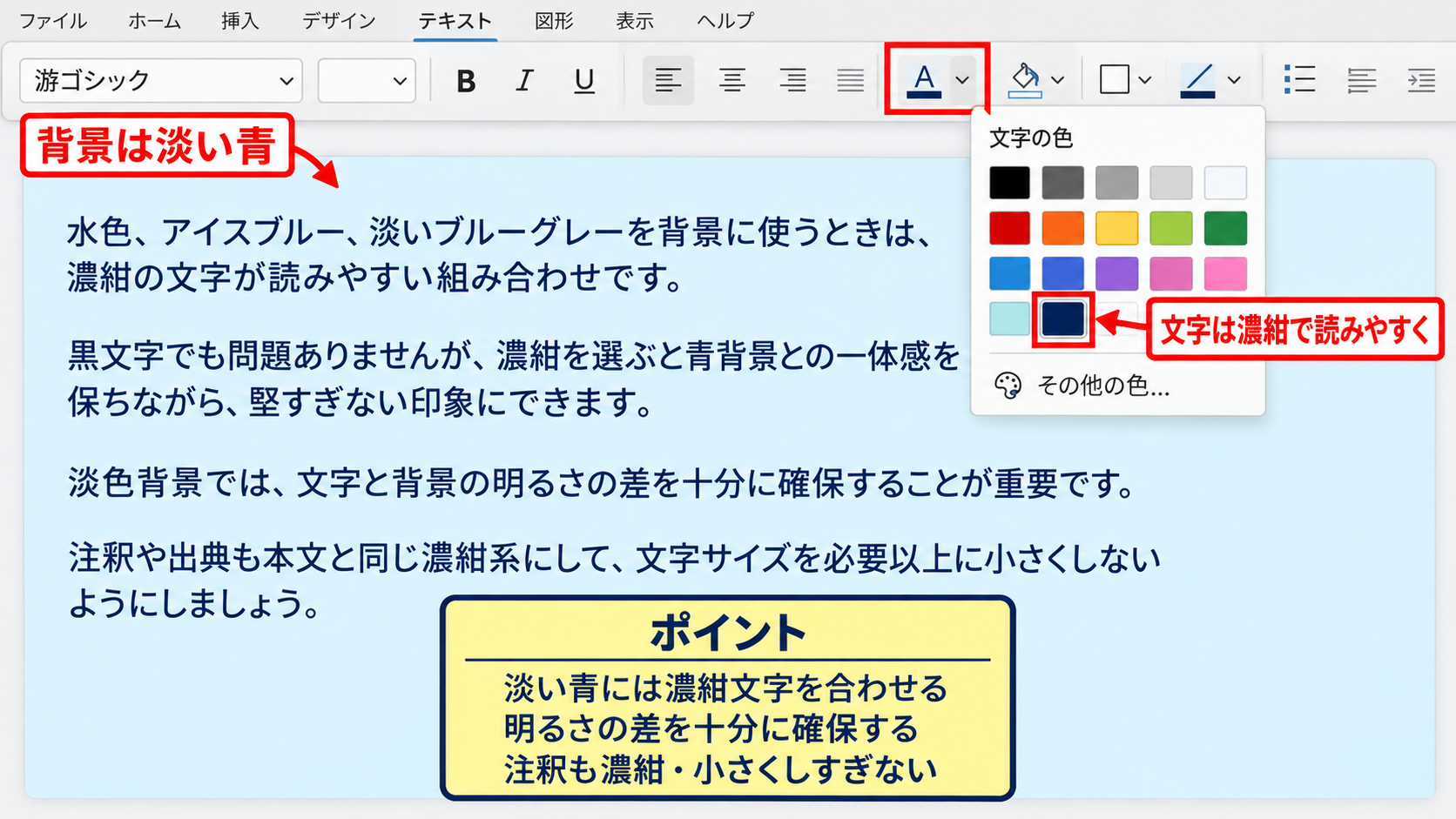This screenshot has height=819, width=1456.
Task: Click the line color diagonal line icon
Action: (1197, 80)
